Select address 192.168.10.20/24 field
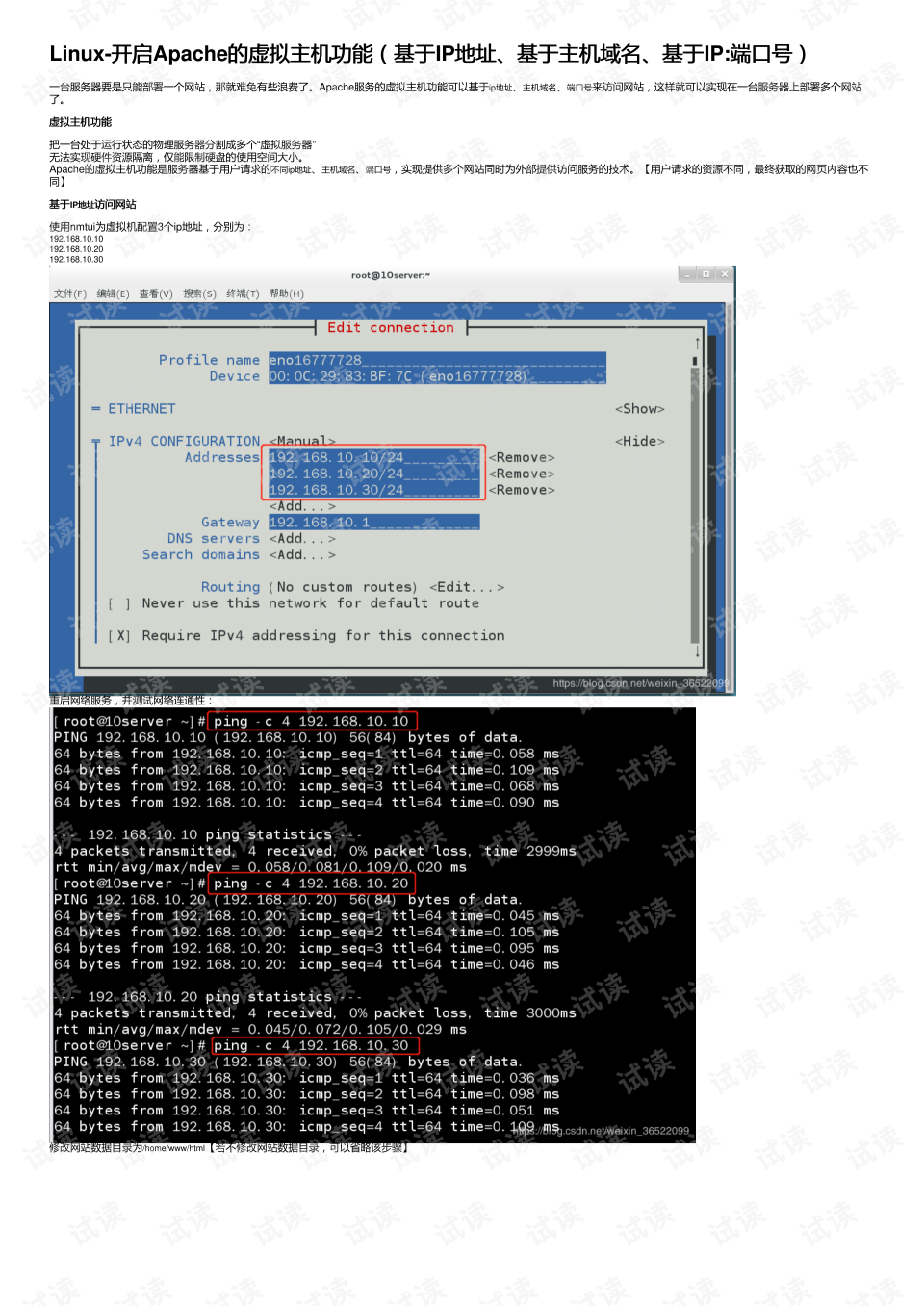Screen dimensions: 924x1306 (373, 474)
